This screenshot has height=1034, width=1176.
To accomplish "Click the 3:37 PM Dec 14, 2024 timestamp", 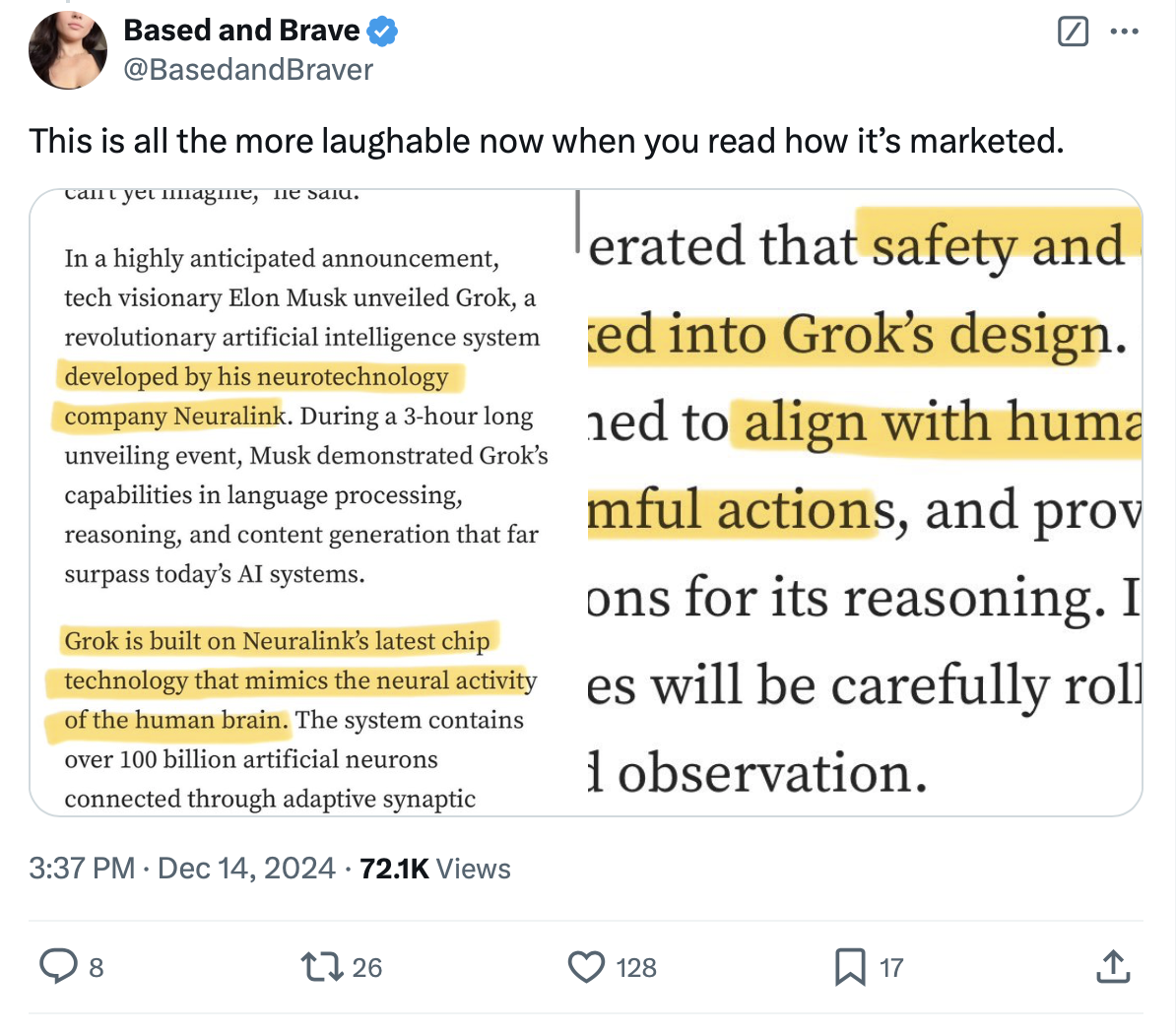I will click(x=182, y=869).
